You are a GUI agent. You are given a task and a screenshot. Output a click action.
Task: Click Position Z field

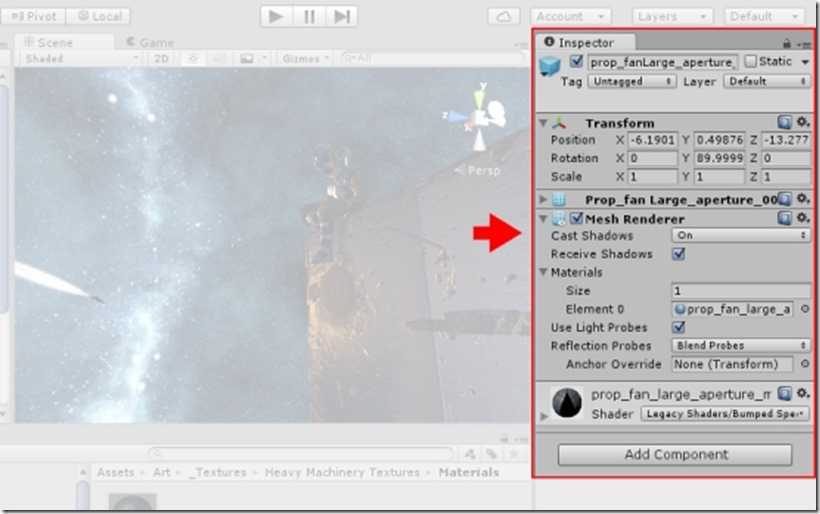pos(786,140)
